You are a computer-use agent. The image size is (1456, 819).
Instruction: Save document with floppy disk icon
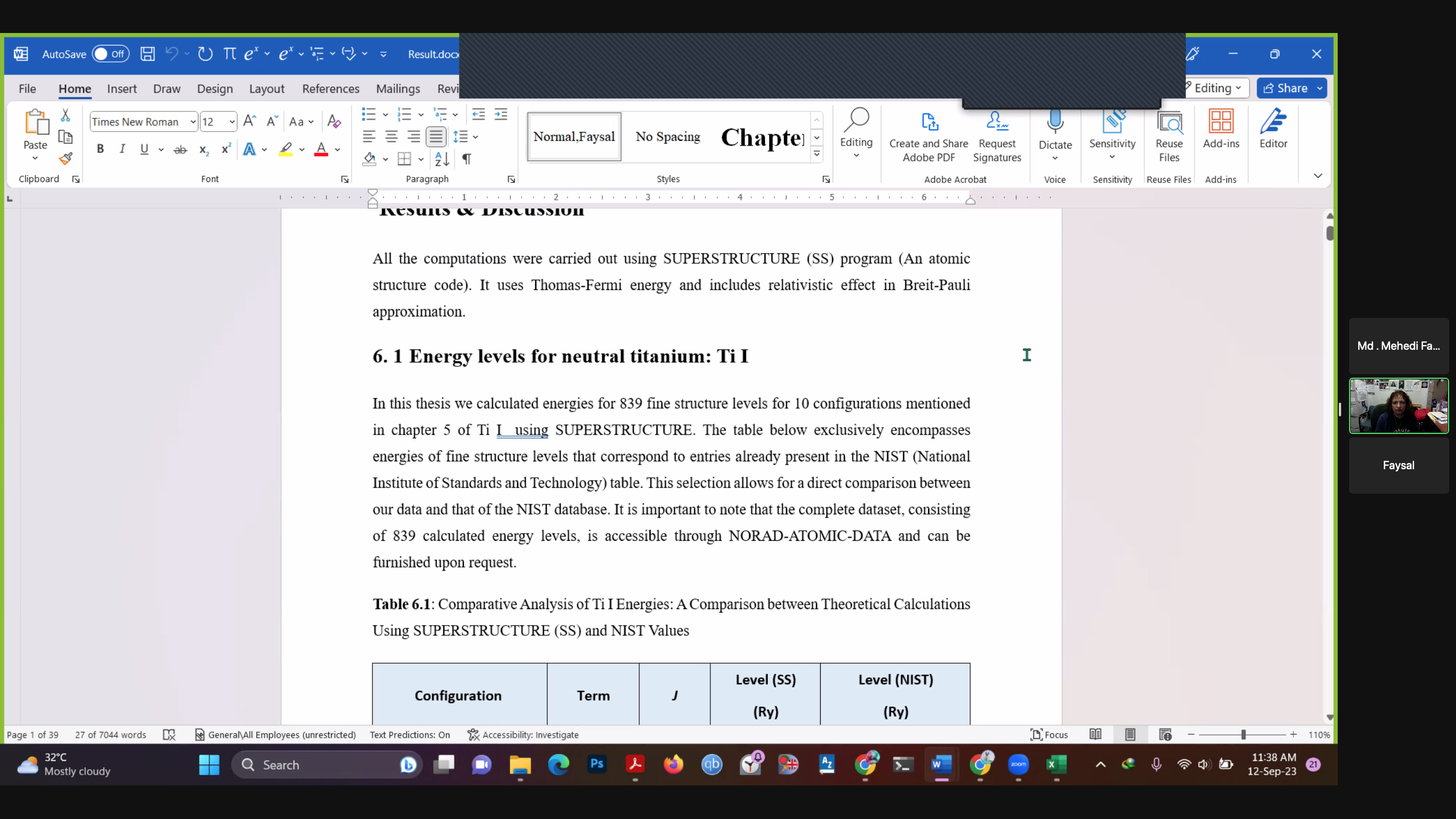click(x=148, y=54)
